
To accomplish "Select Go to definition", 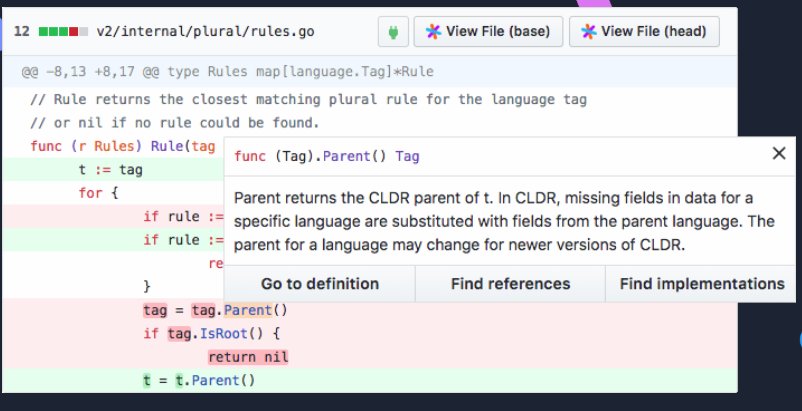I will [320, 284].
